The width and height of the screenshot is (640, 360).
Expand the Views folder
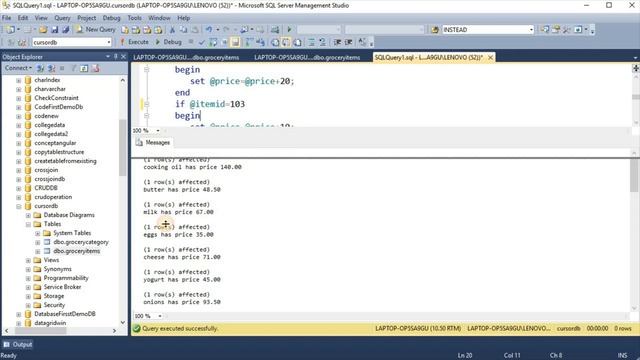tap(28, 260)
